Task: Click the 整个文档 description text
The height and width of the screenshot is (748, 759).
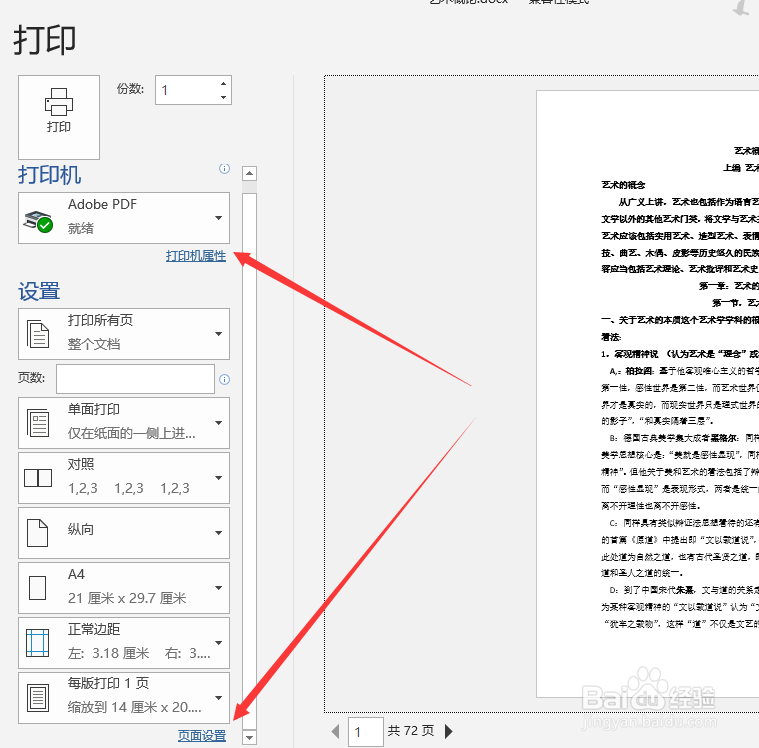Action: (94, 344)
